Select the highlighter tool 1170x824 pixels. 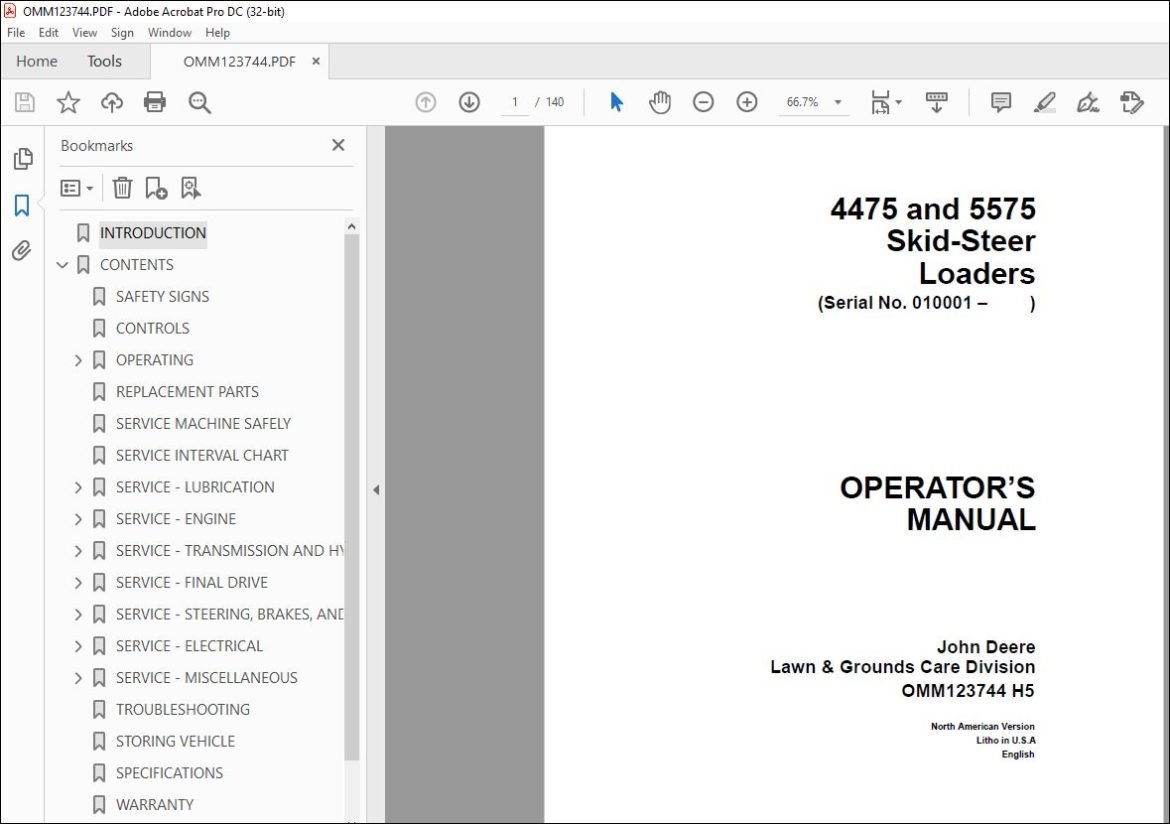coord(1044,102)
